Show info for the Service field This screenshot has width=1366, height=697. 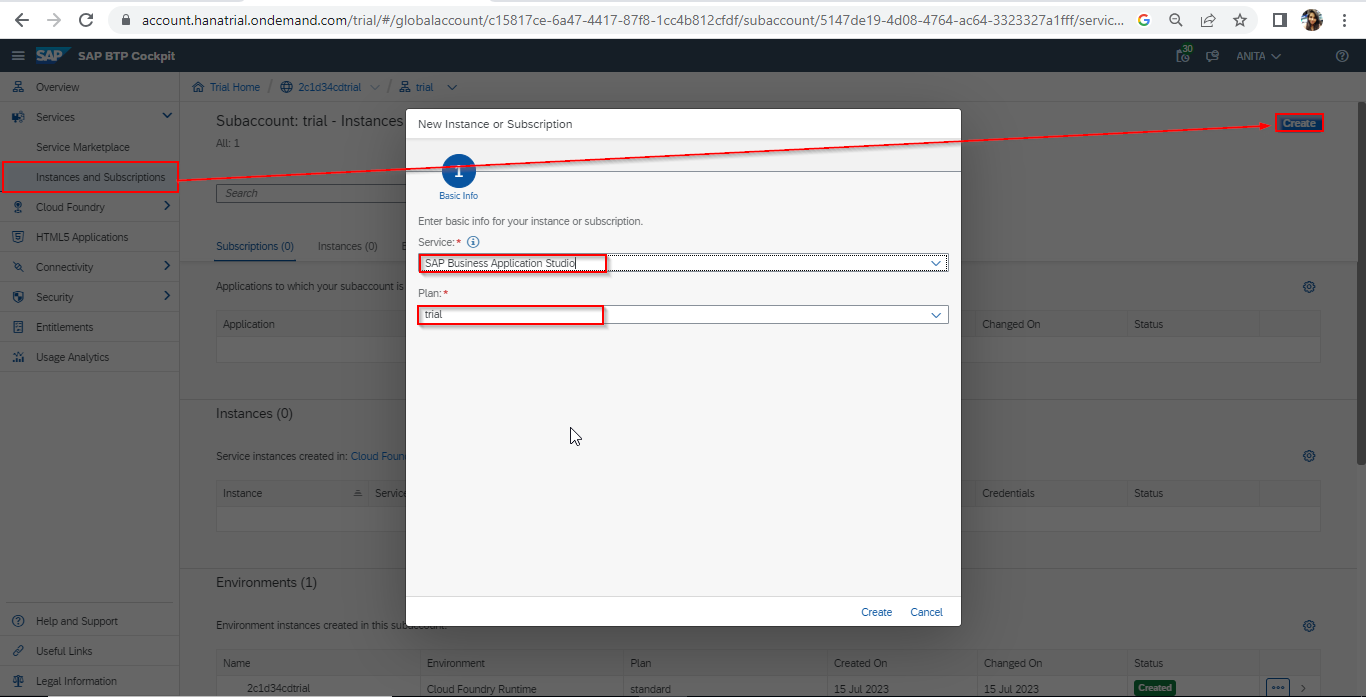474,242
